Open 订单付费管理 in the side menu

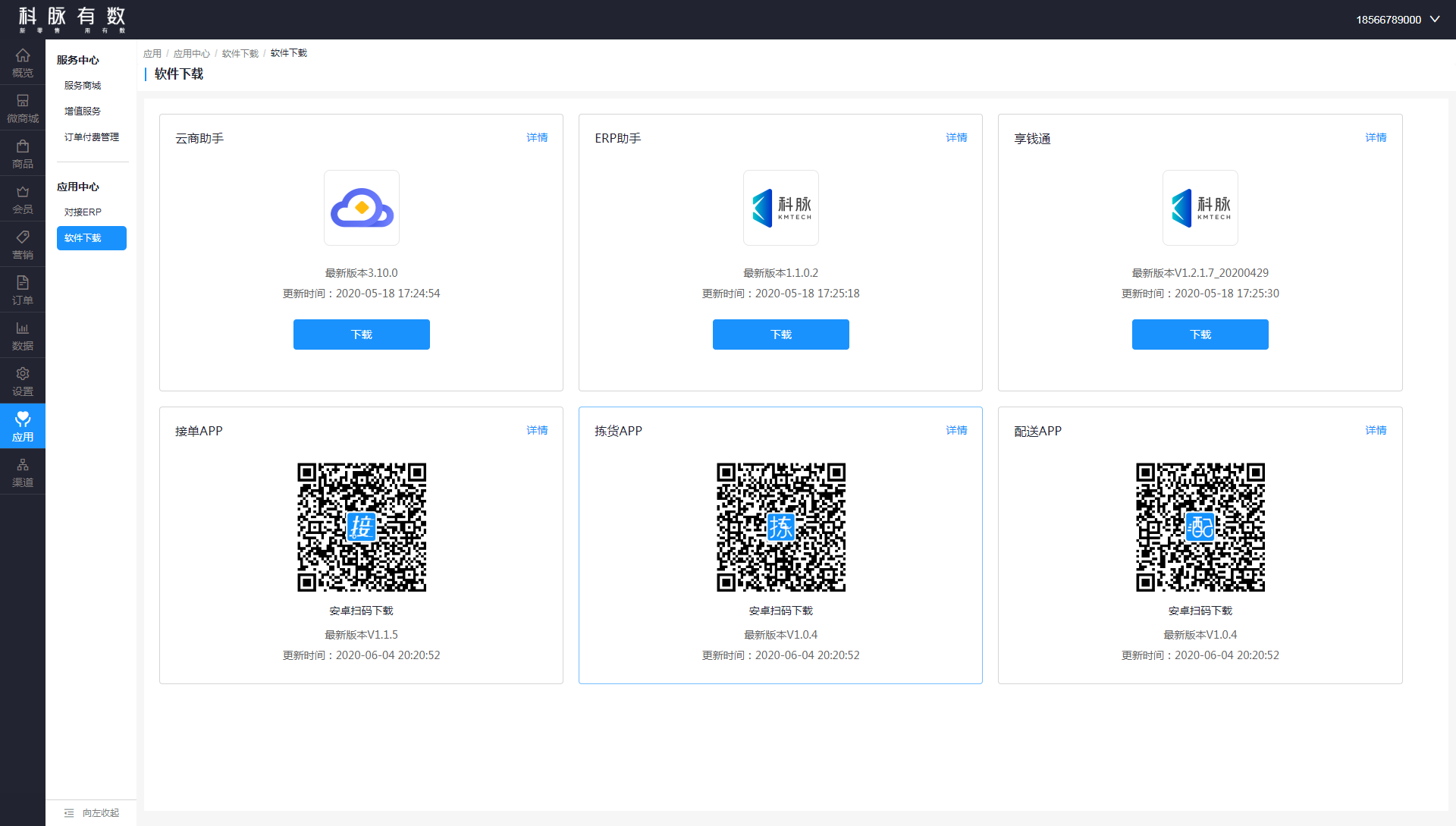tap(92, 137)
